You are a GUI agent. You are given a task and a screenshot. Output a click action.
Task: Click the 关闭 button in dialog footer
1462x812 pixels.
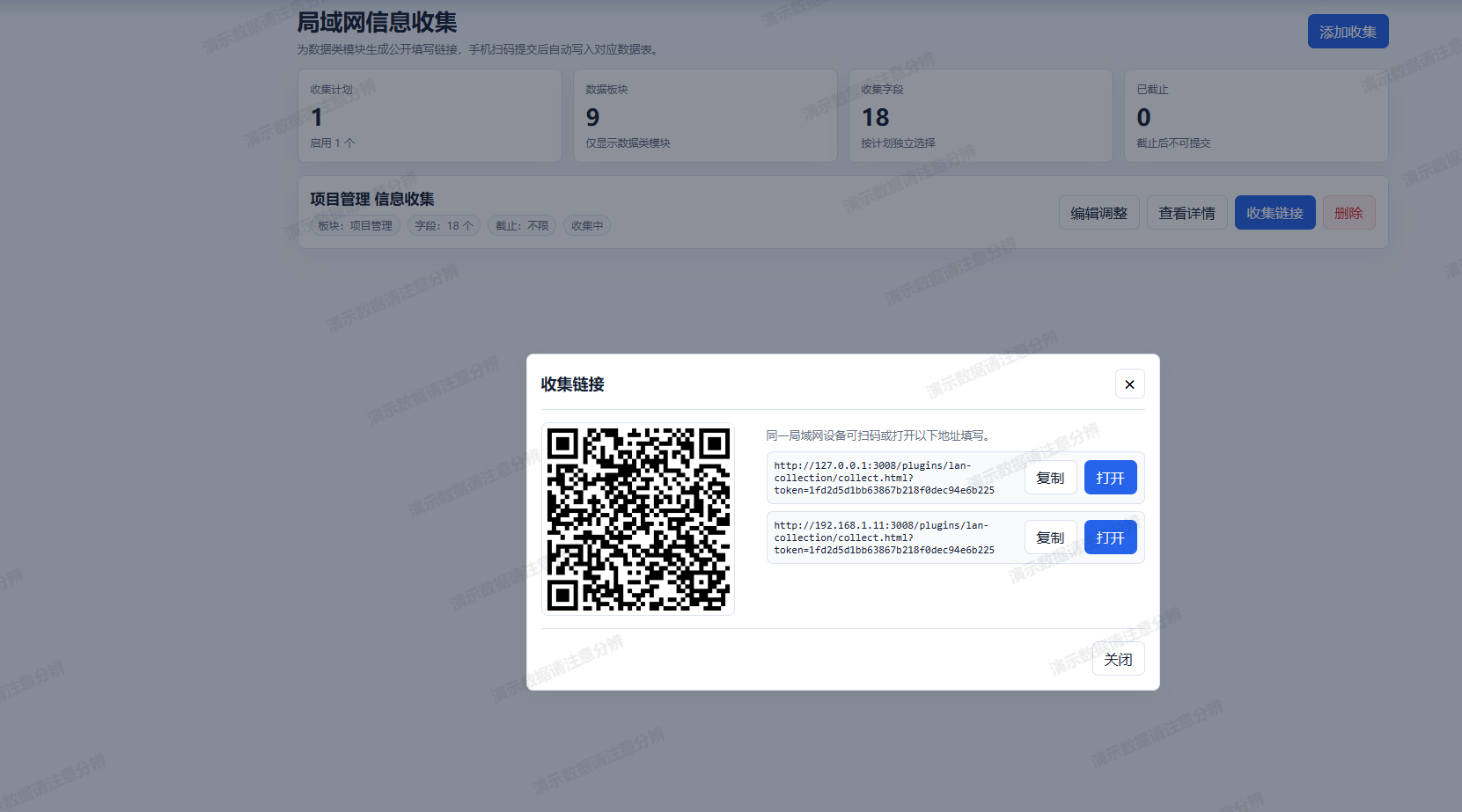(1118, 659)
